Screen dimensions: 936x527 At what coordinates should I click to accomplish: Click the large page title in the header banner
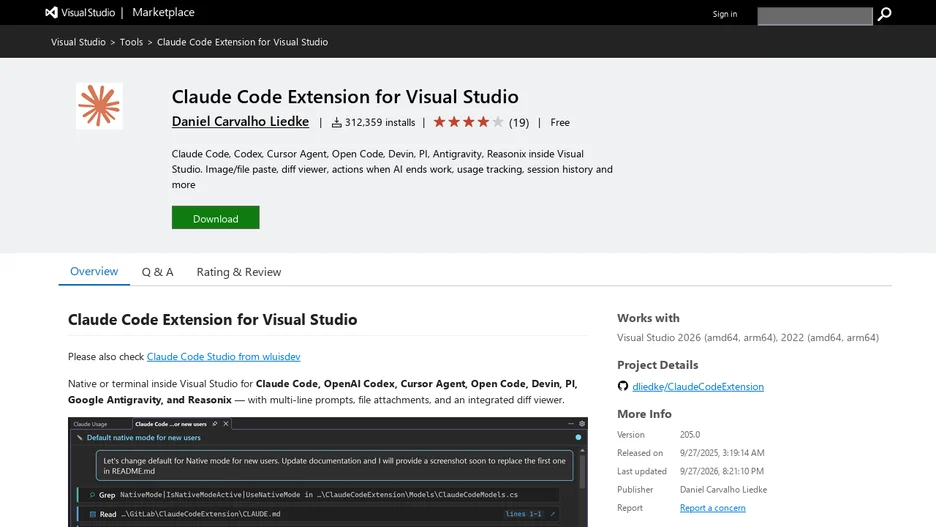tap(345, 96)
